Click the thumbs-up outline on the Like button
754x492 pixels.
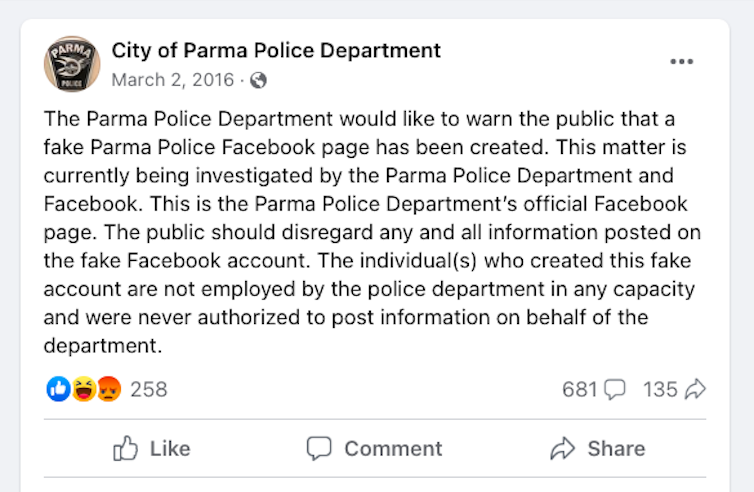(125, 449)
